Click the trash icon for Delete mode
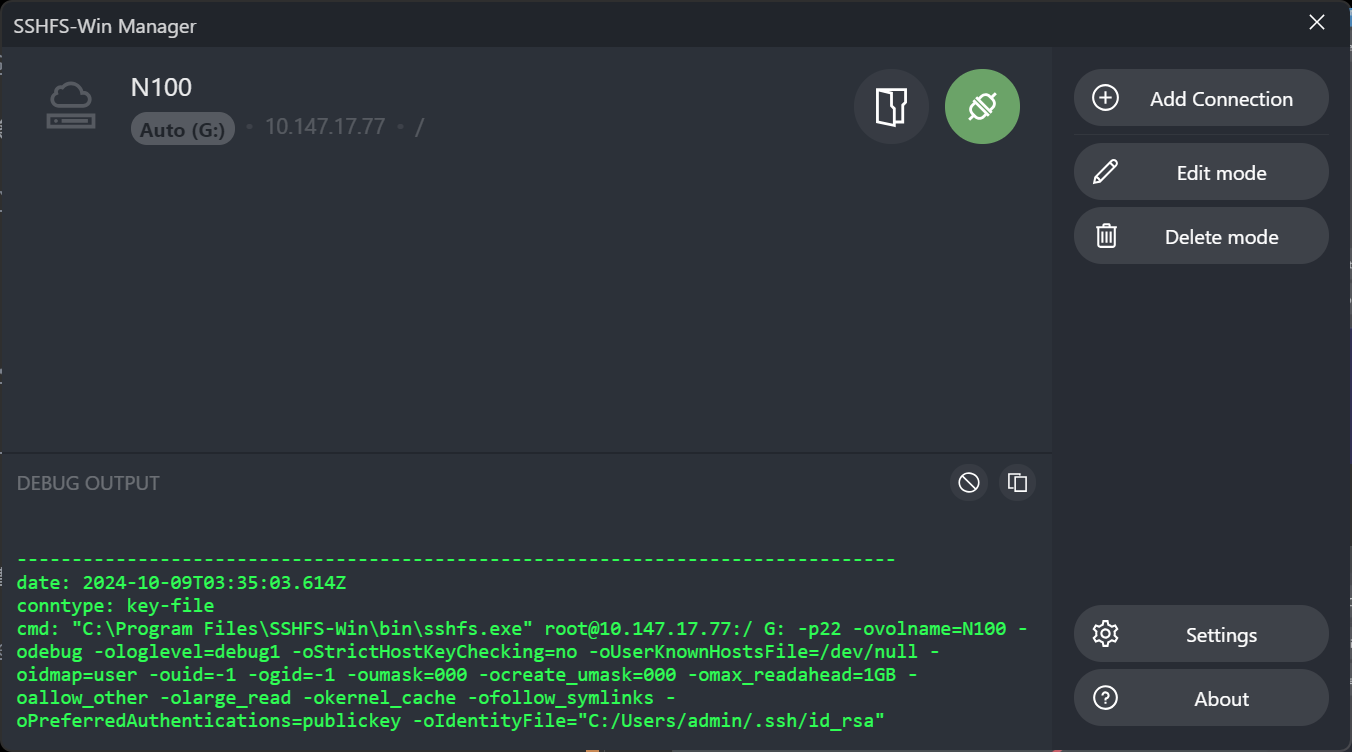 [1105, 236]
